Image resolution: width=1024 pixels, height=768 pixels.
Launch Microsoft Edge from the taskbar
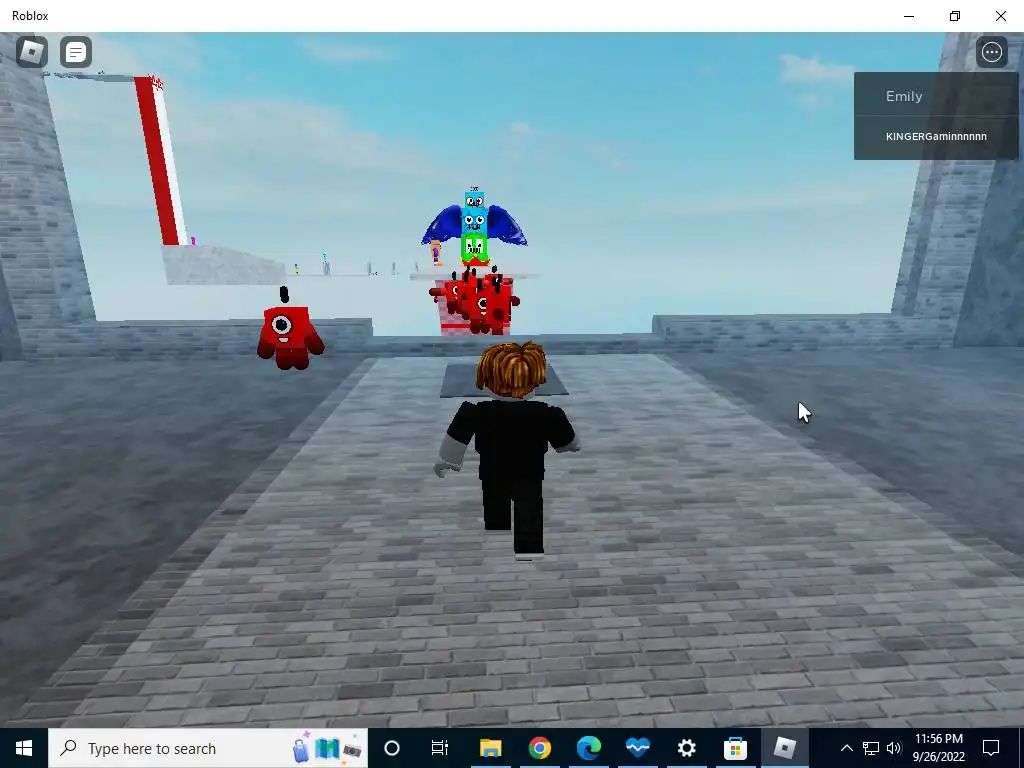tap(588, 748)
